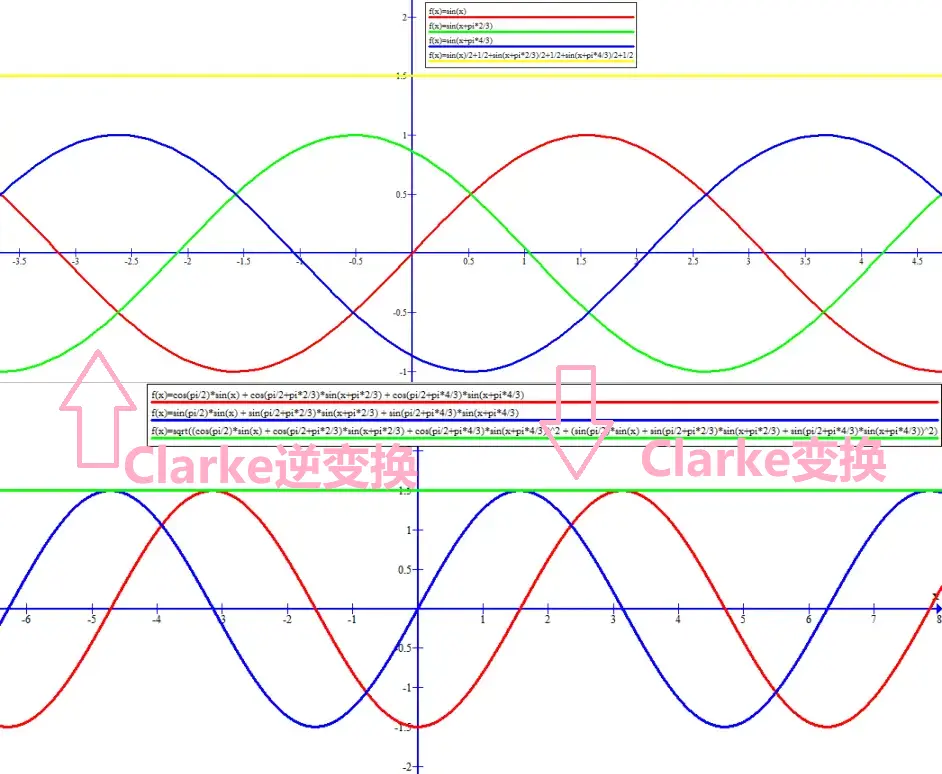Select the f(x)=sin(x) legend entry
Image resolution: width=942 pixels, height=774 pixels.
coord(448,11)
